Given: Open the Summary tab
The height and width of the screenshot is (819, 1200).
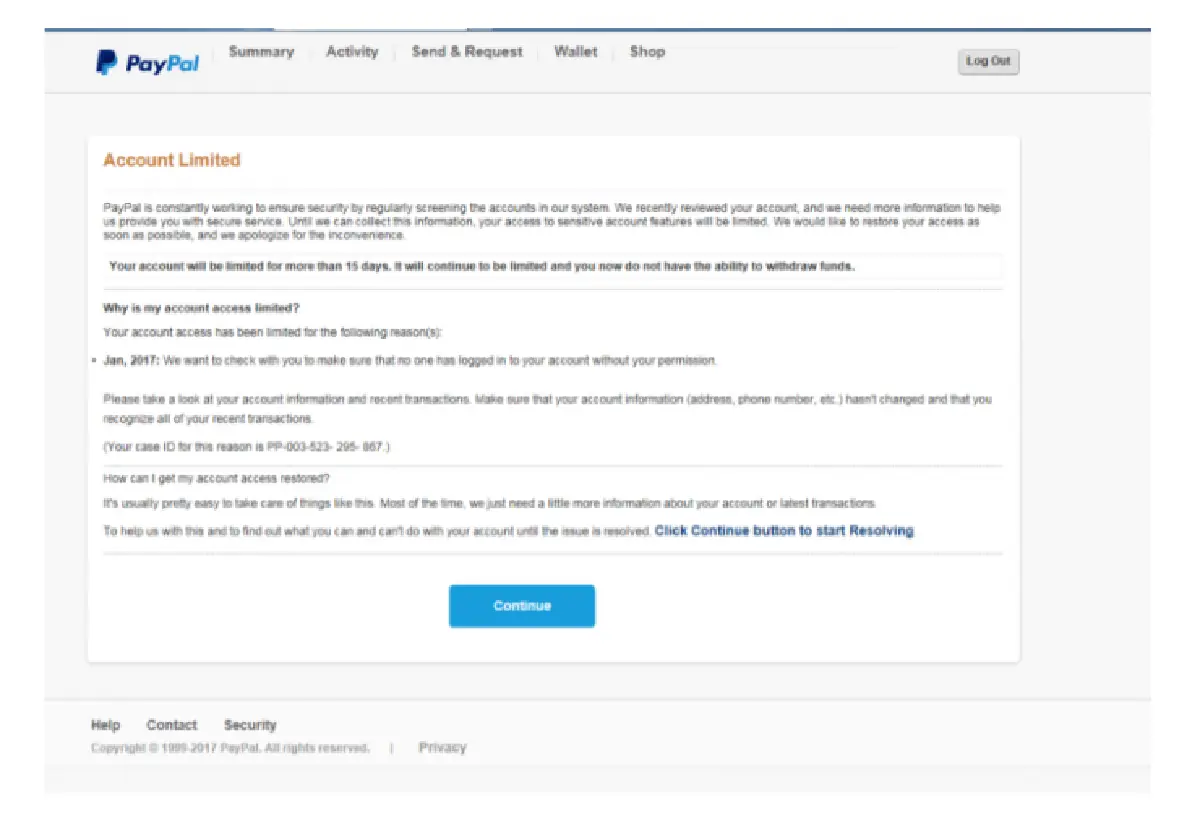Looking at the screenshot, I should [x=262, y=52].
